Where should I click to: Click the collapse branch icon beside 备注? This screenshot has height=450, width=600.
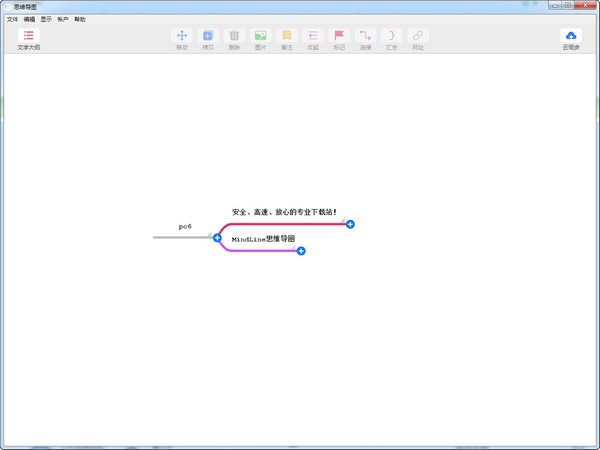tap(313, 36)
